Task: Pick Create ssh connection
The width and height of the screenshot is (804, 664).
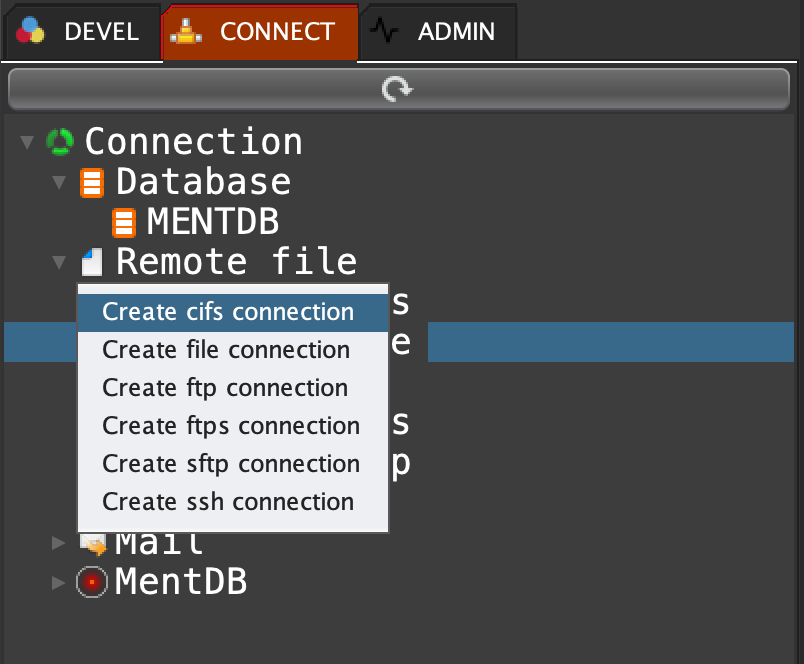Action: 228,502
